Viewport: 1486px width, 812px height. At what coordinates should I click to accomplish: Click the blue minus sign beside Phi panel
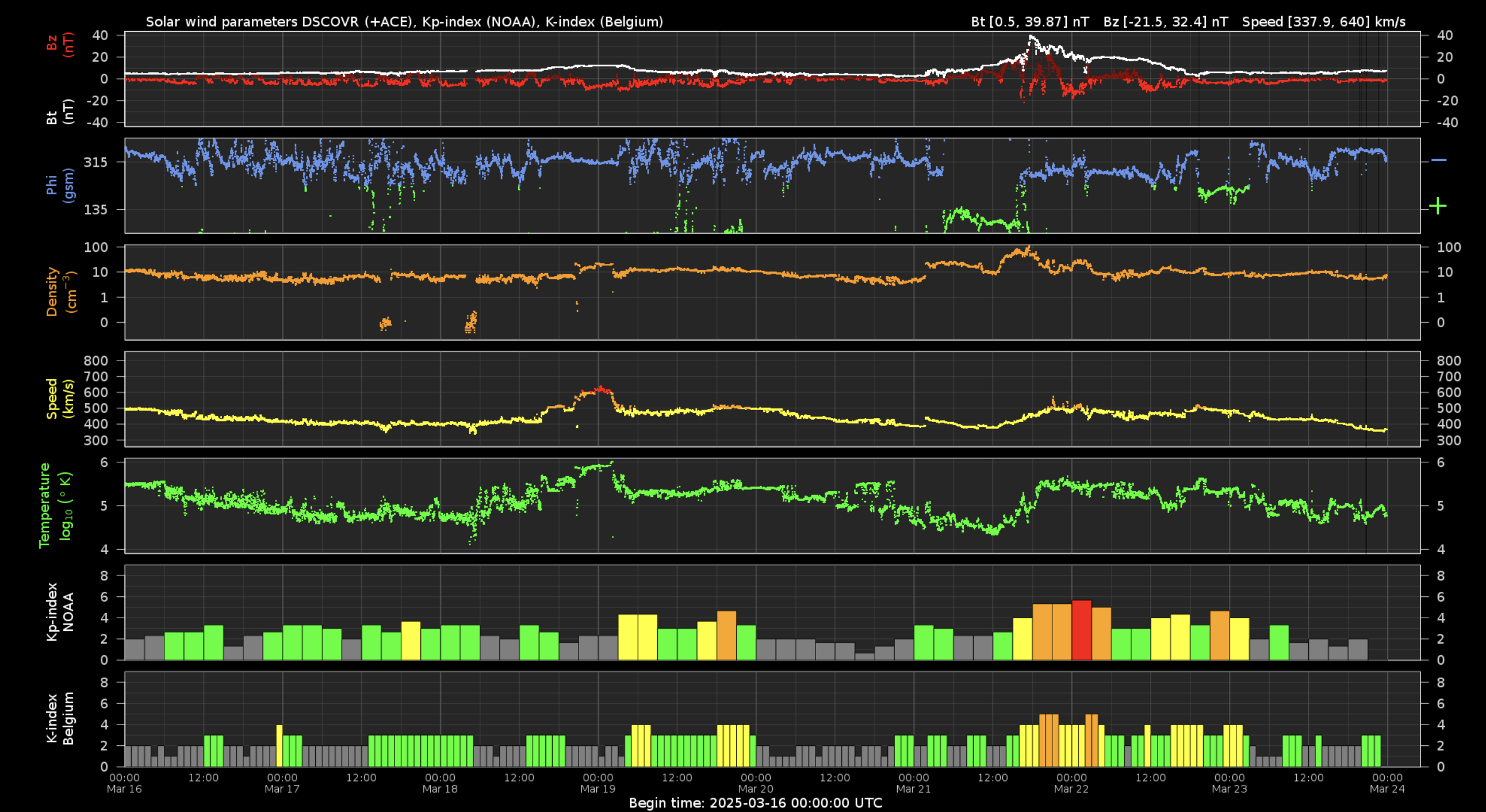1439,160
